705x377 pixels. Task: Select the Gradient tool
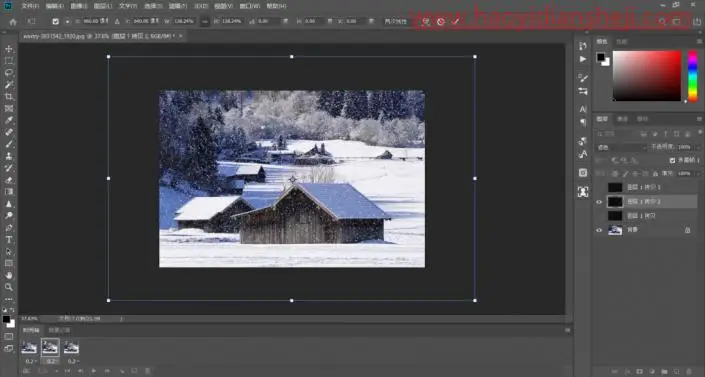coord(9,192)
